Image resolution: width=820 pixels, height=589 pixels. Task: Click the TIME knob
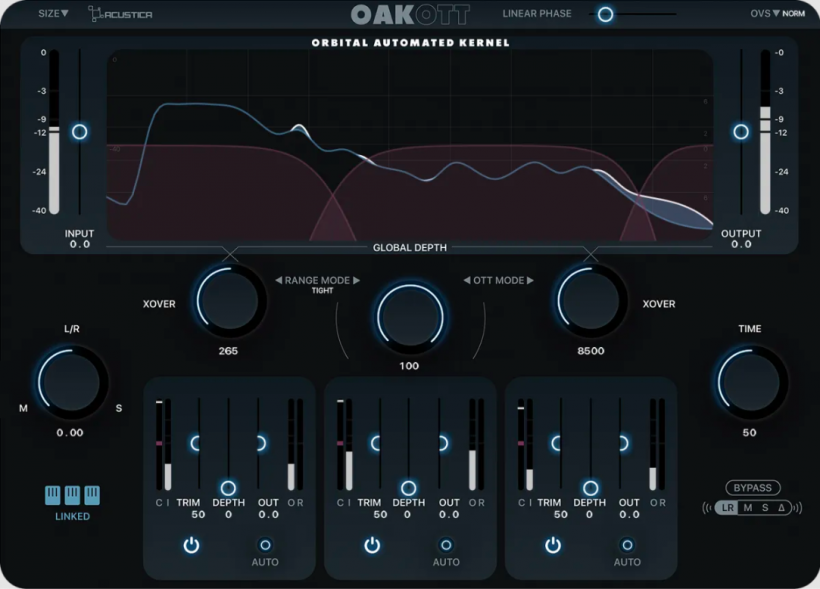[750, 383]
